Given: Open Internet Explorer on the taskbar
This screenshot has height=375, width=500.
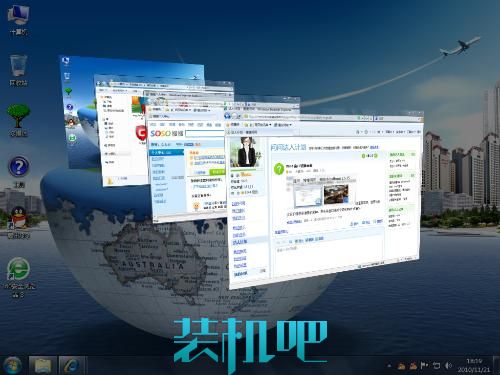Looking at the screenshot, I should pos(72,365).
